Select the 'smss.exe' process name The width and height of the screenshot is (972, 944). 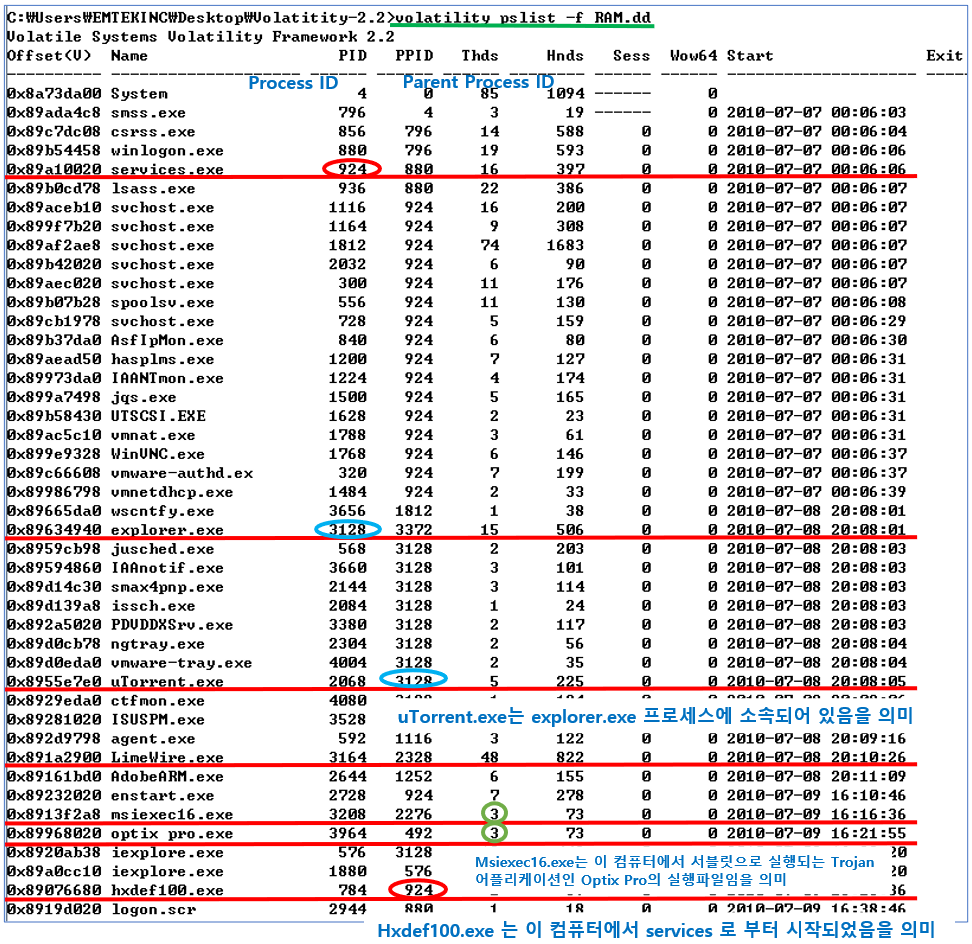(148, 113)
